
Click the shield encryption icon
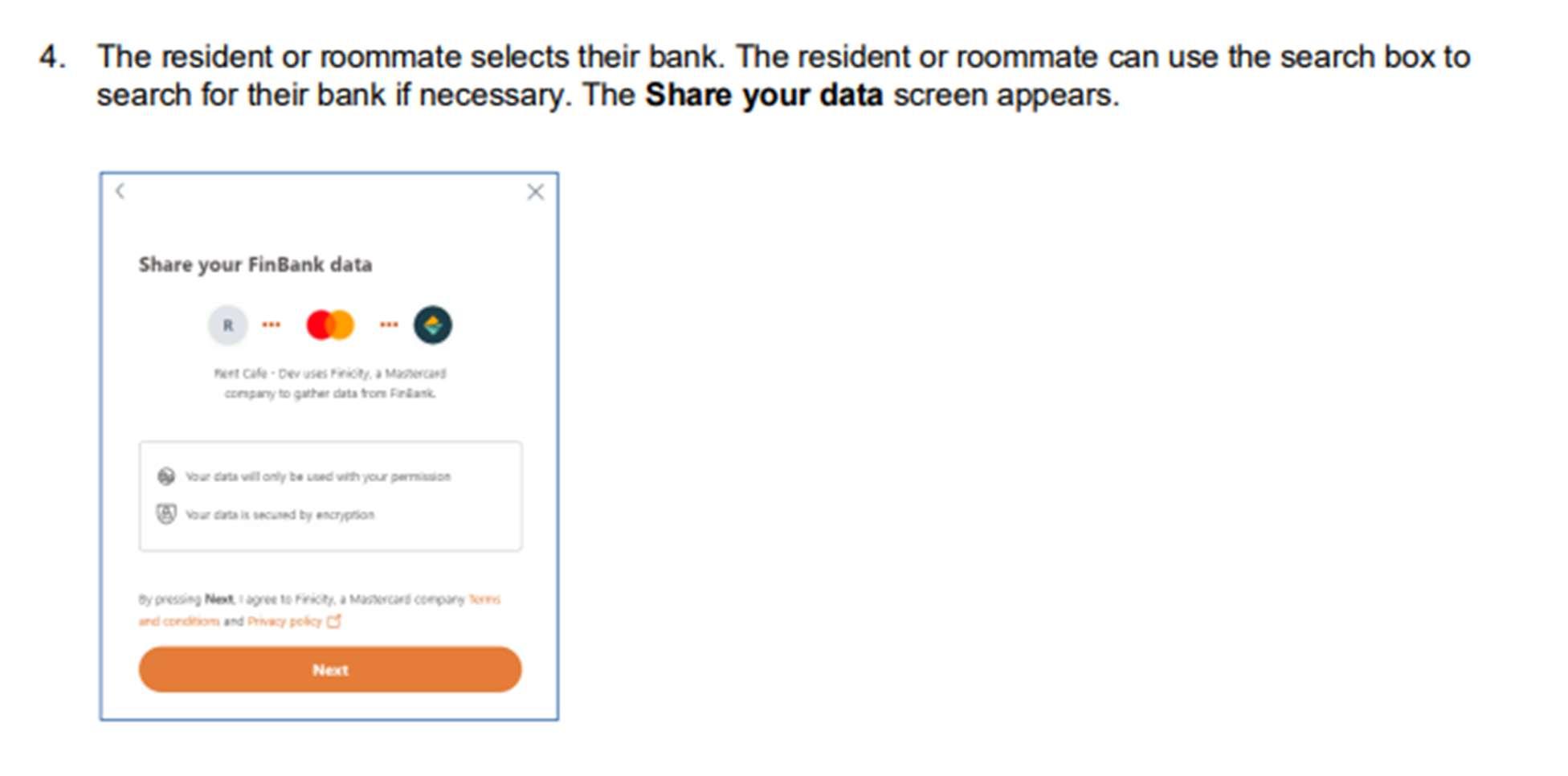pos(166,514)
